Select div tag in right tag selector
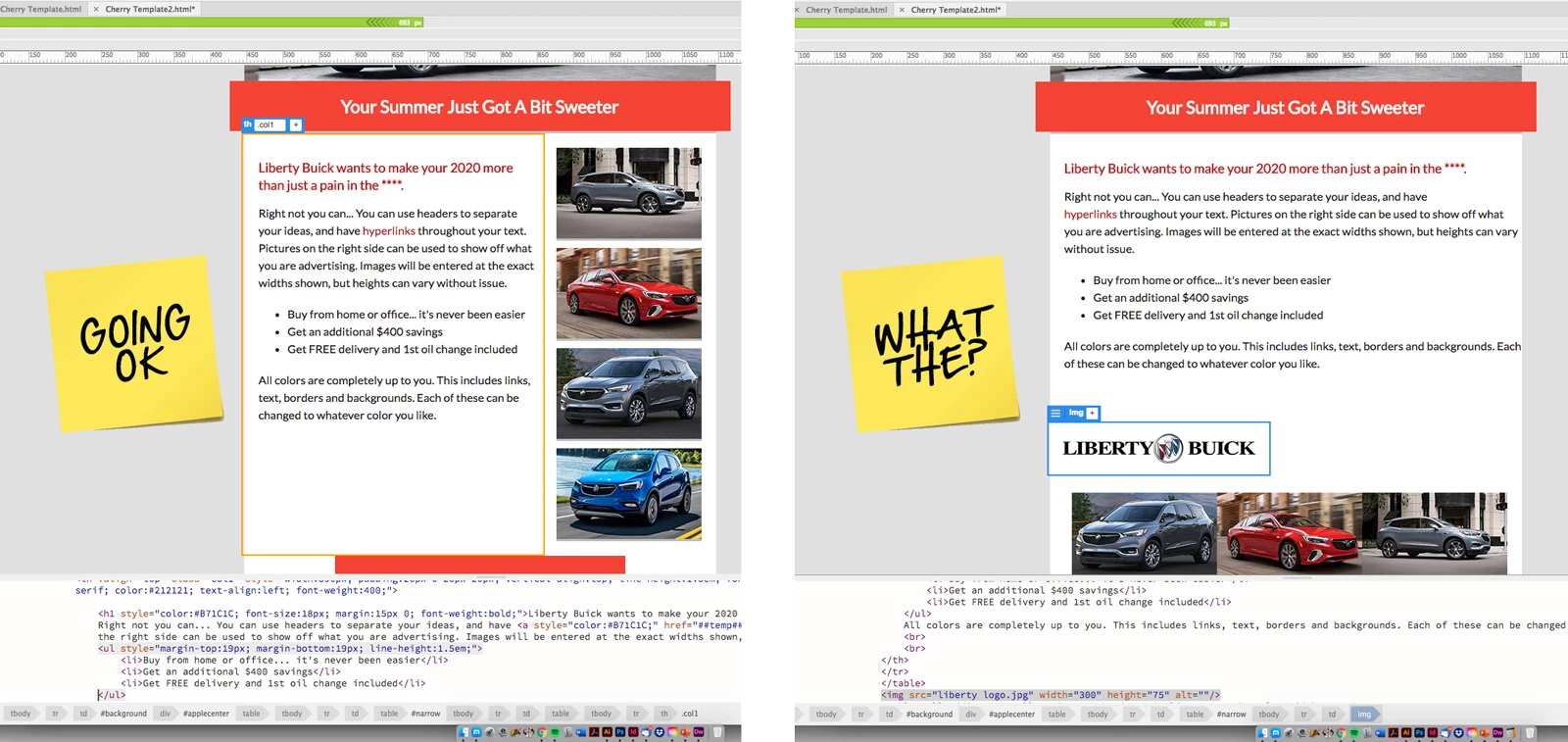 pyautogui.click(x=971, y=714)
